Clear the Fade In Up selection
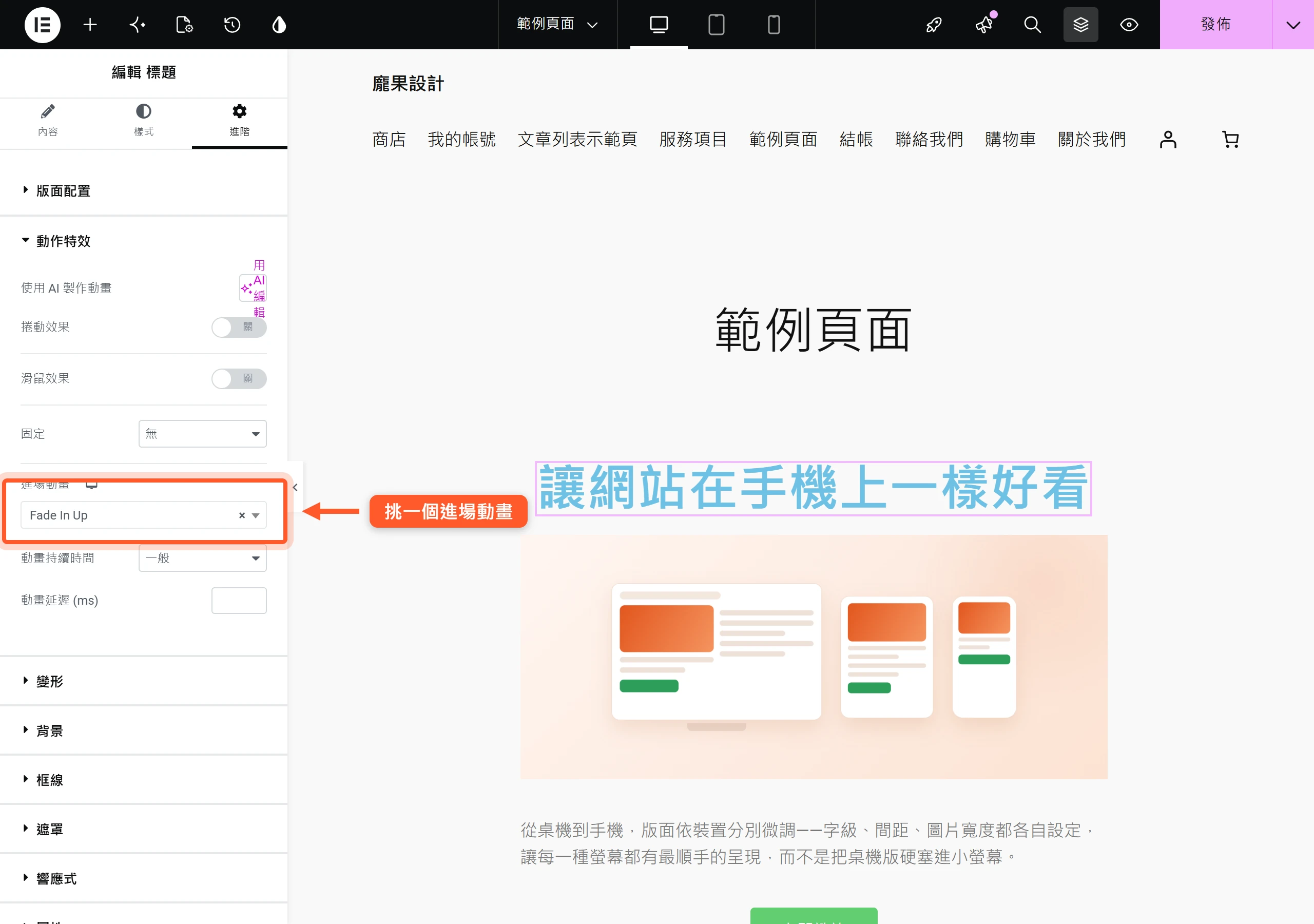The height and width of the screenshot is (924, 1314). (242, 515)
